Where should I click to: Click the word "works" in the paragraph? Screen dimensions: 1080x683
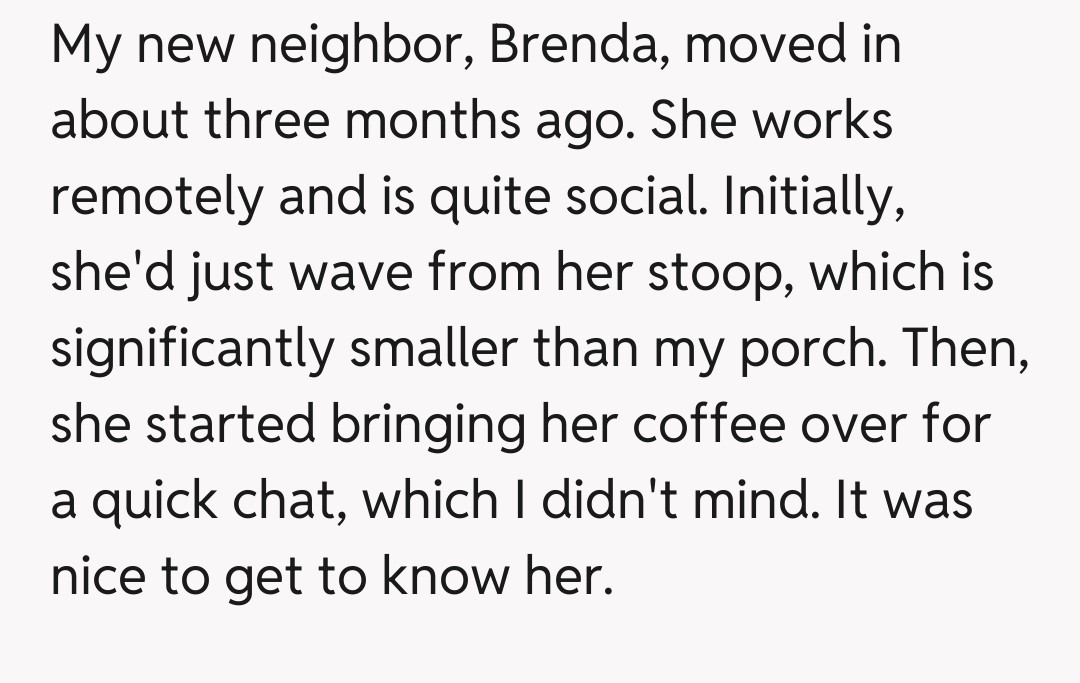click(x=822, y=122)
